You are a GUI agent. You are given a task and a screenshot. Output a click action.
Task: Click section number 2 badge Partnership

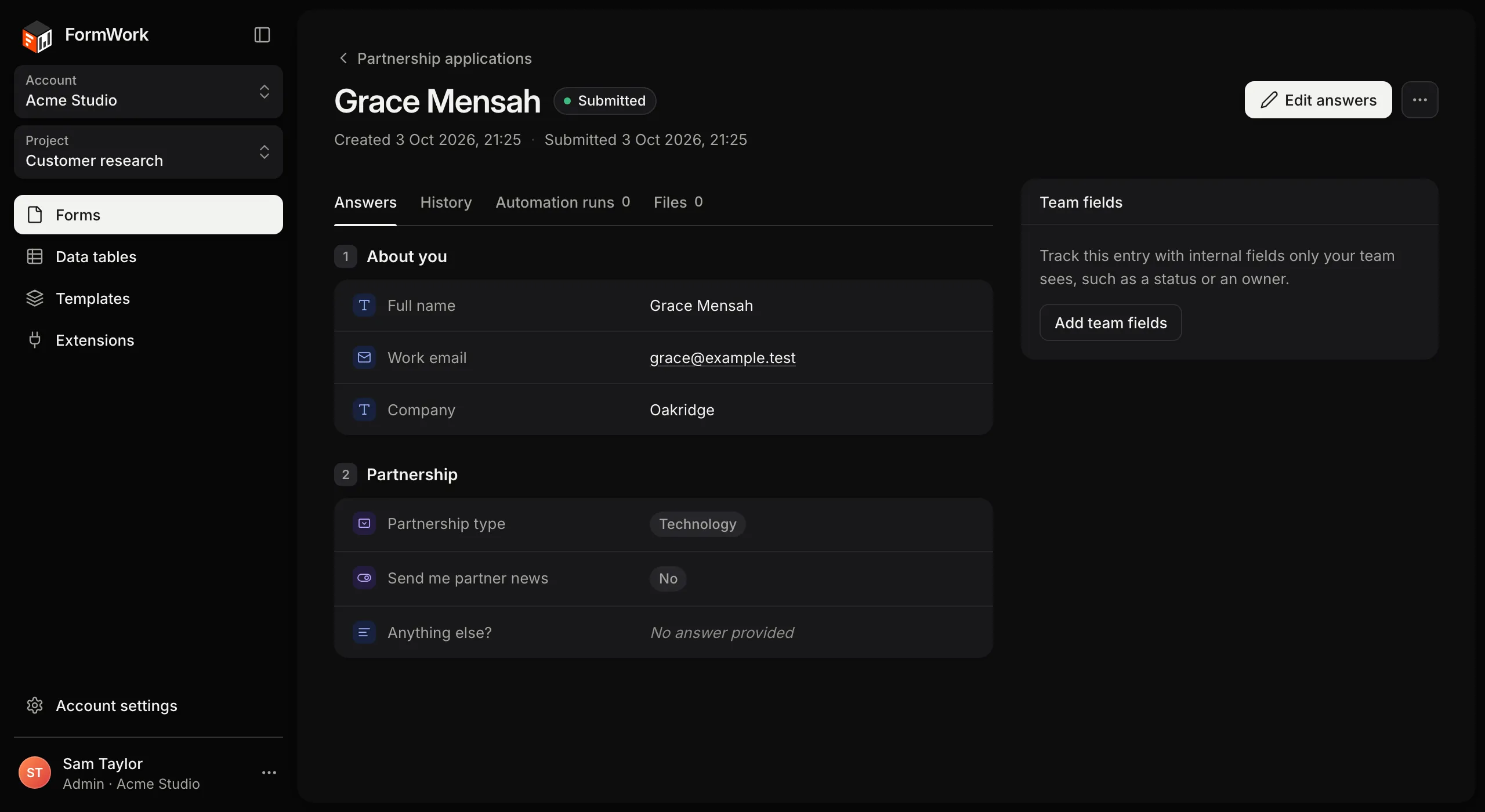tap(346, 474)
